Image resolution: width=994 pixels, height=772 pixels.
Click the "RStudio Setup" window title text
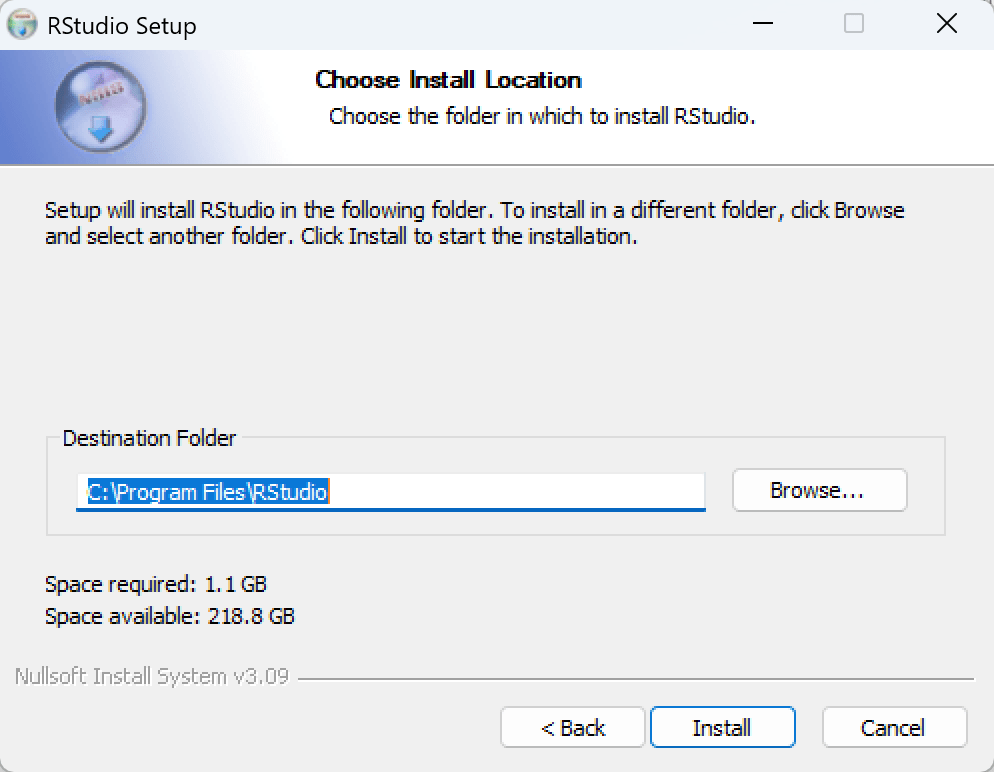[122, 26]
